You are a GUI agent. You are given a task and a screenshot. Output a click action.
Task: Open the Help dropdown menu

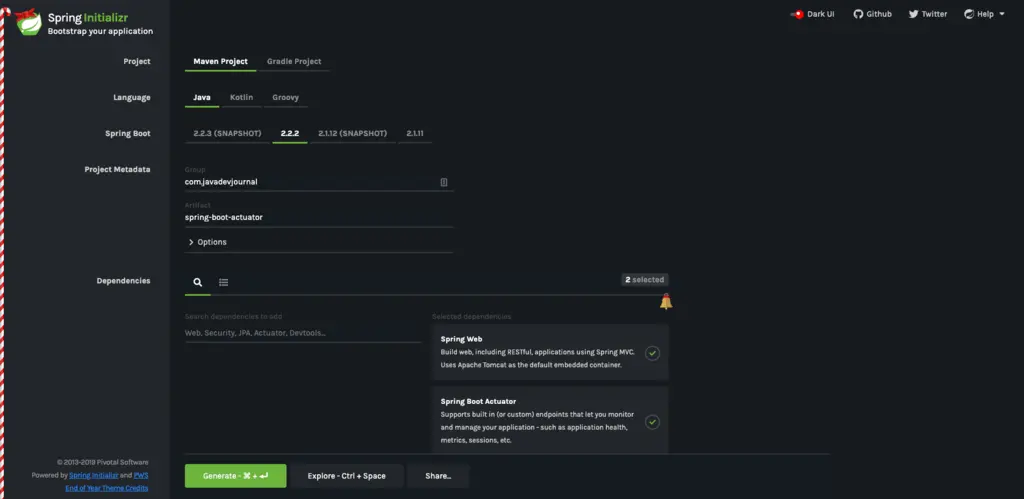point(984,14)
